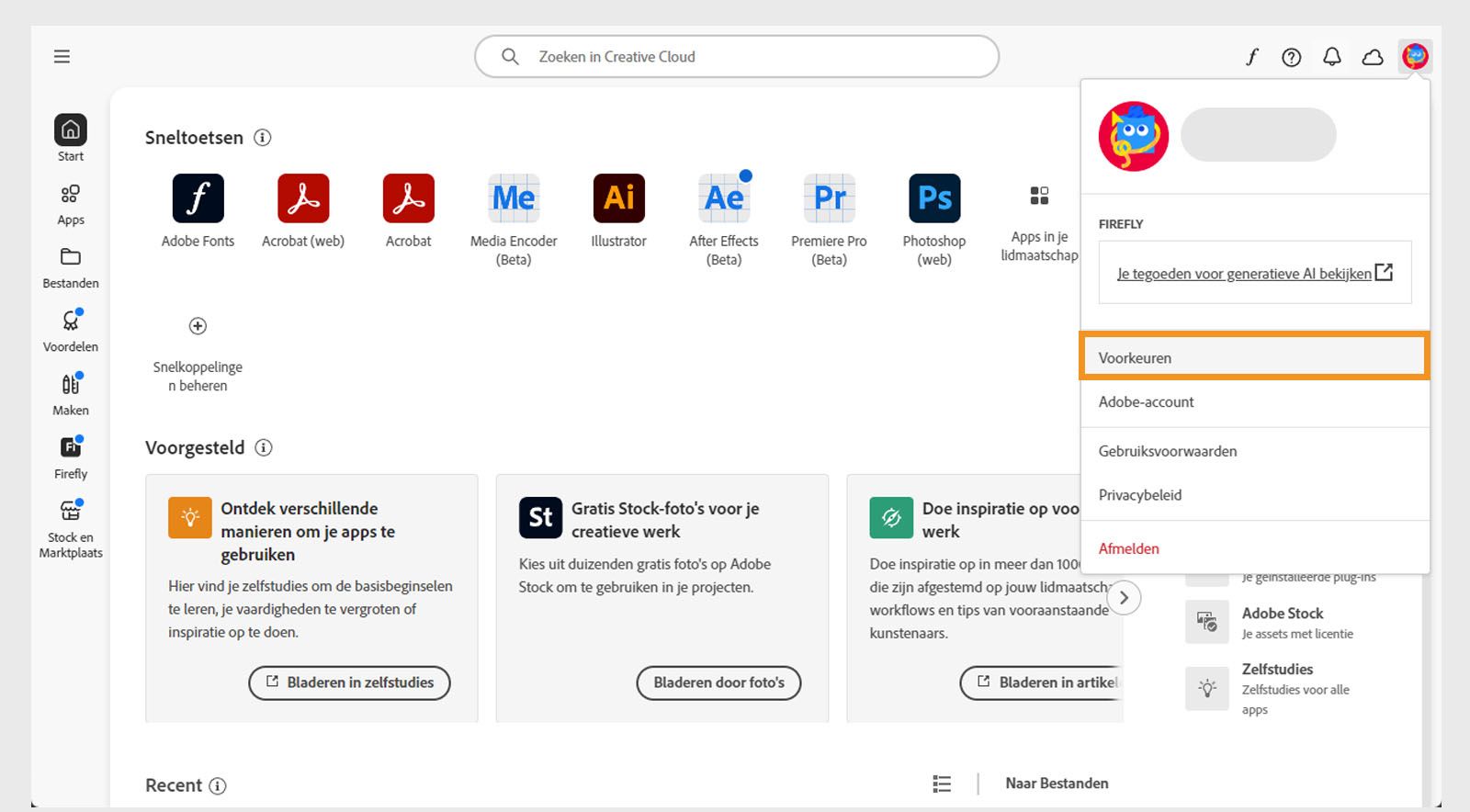
Task: Open the cloud sync status icon
Action: click(x=1373, y=57)
